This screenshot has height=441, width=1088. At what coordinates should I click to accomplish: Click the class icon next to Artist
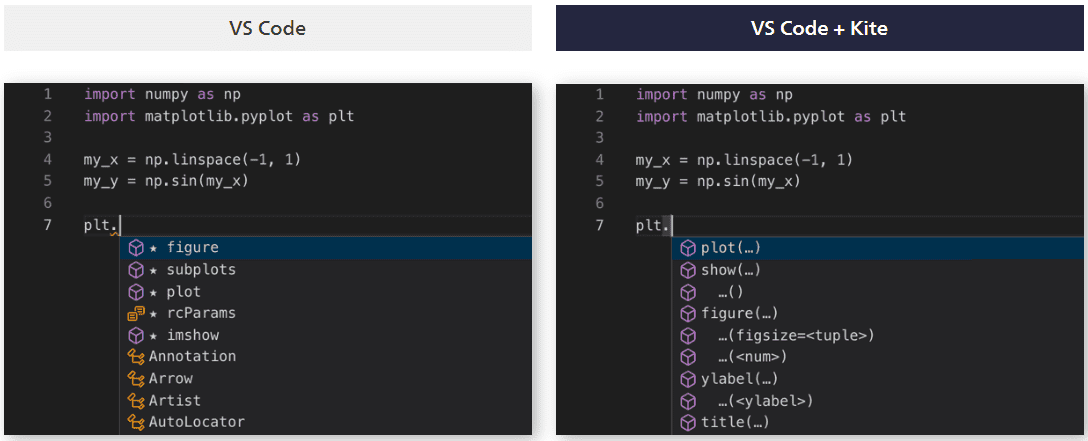tap(136, 400)
